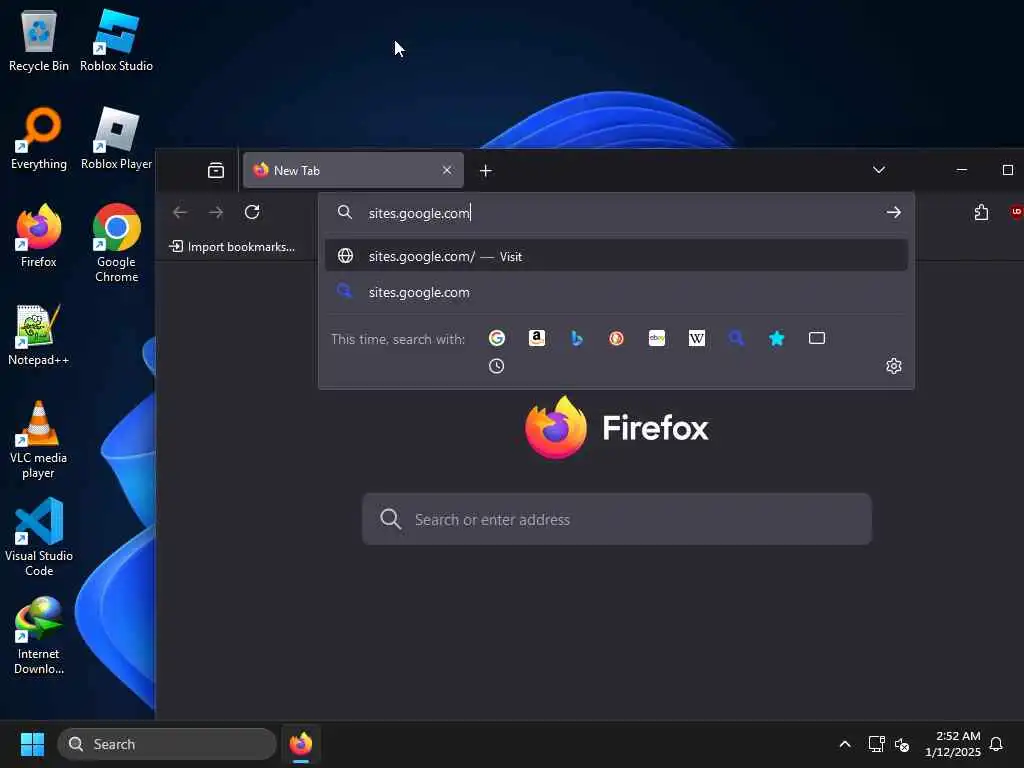
Task: Click Go arrow in address bar
Action: [x=894, y=212]
